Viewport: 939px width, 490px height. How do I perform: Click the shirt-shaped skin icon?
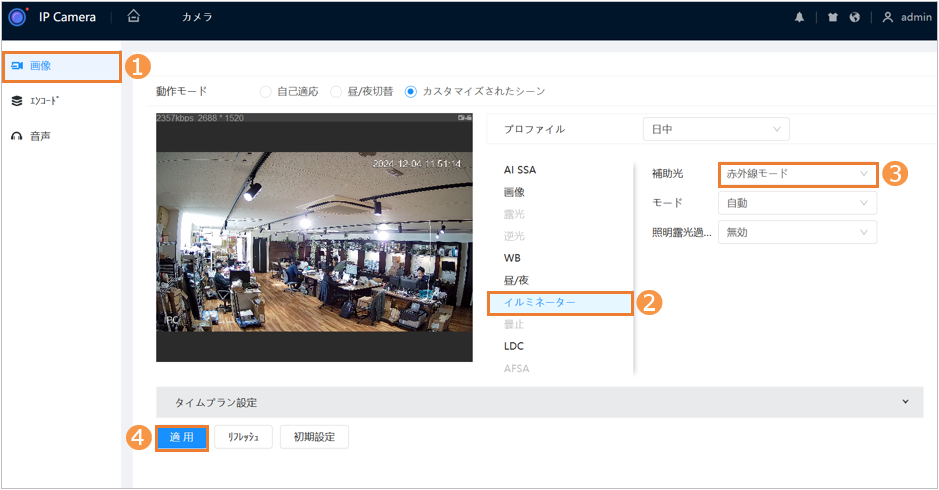832,18
